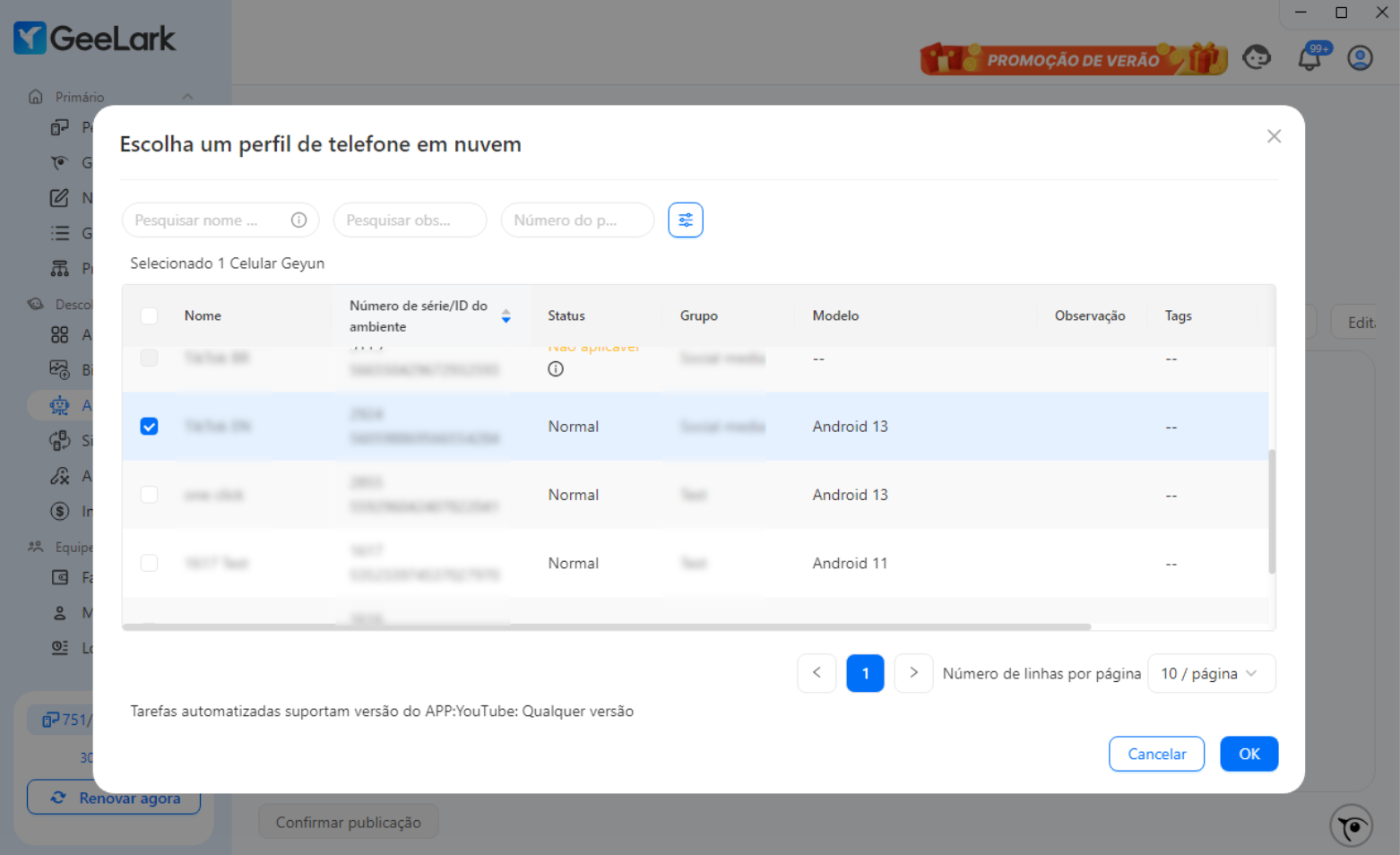Click the Primário home icon
The width and height of the screenshot is (1400, 855).
[x=36, y=97]
